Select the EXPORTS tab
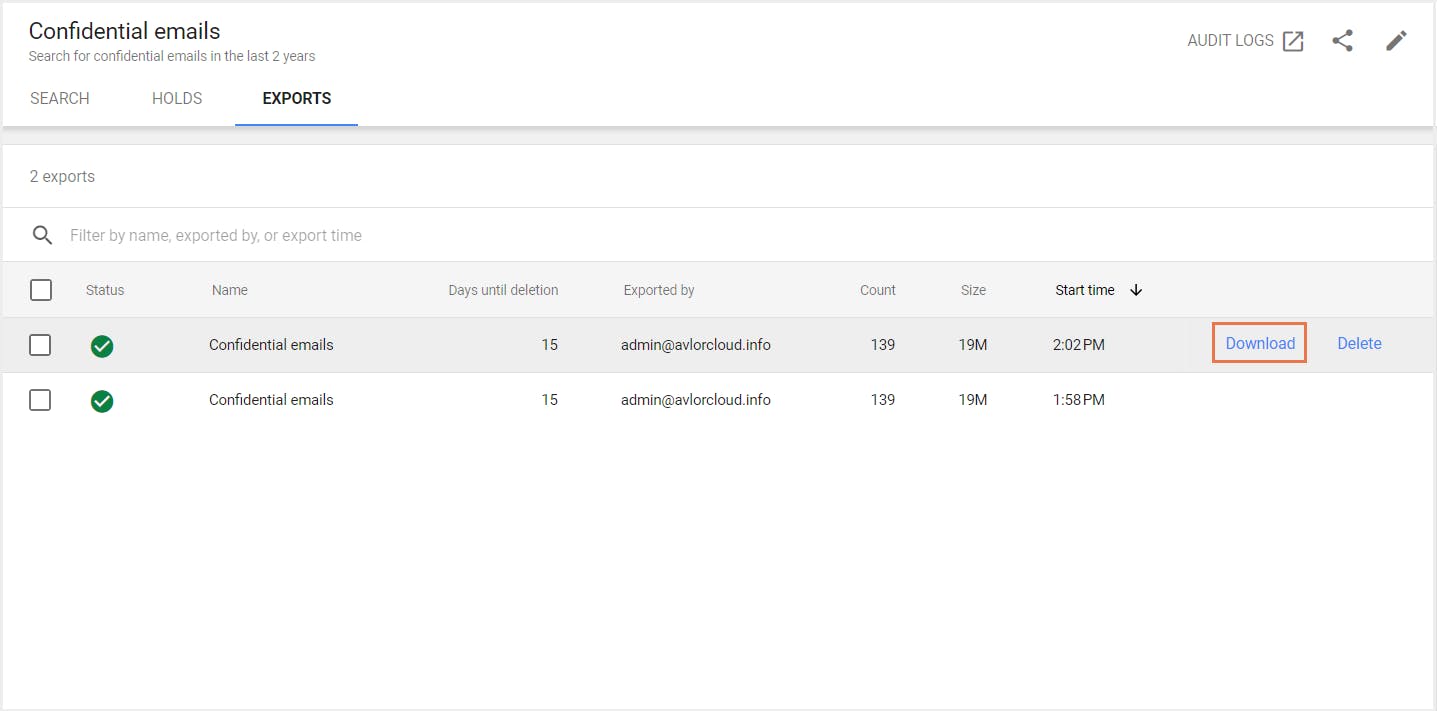 tap(297, 98)
